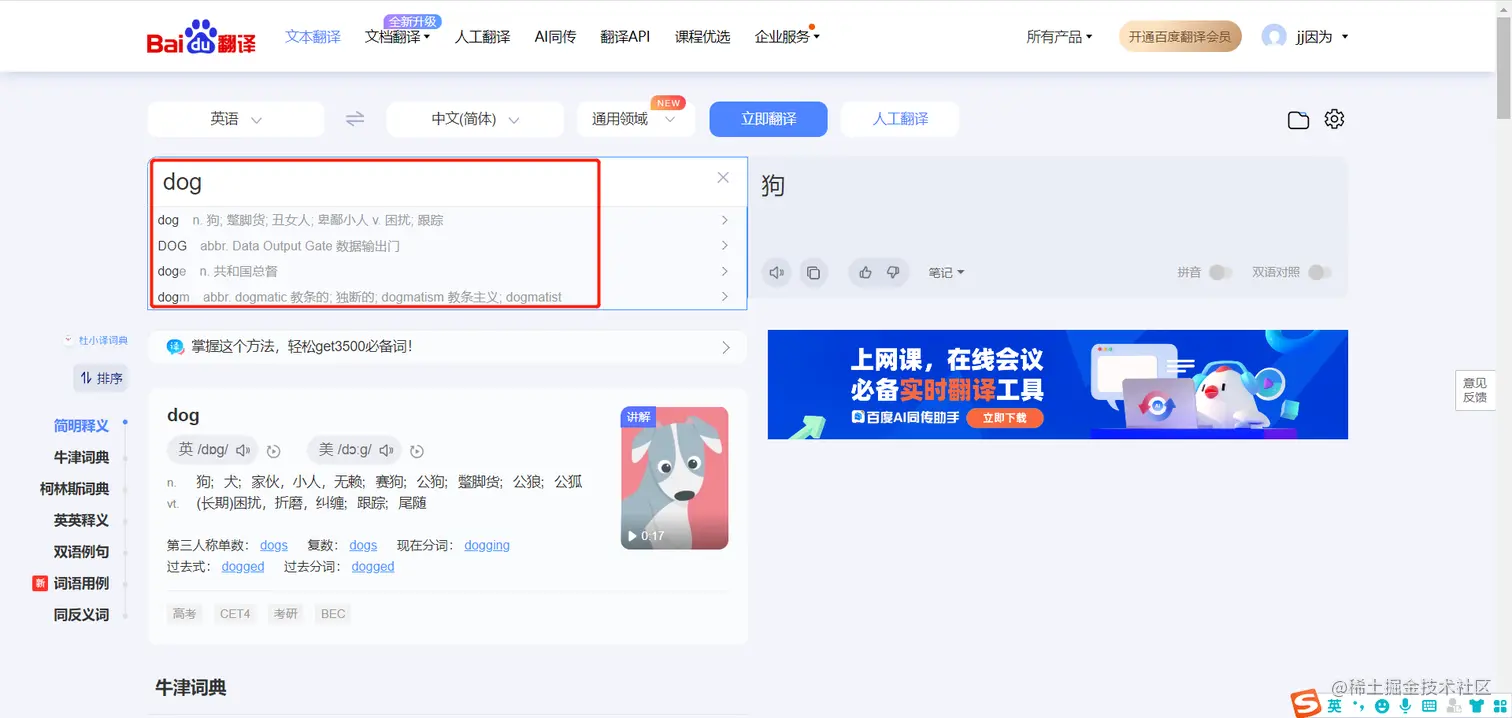Open the favorites folder icon
This screenshot has height=718, width=1512.
[1298, 120]
